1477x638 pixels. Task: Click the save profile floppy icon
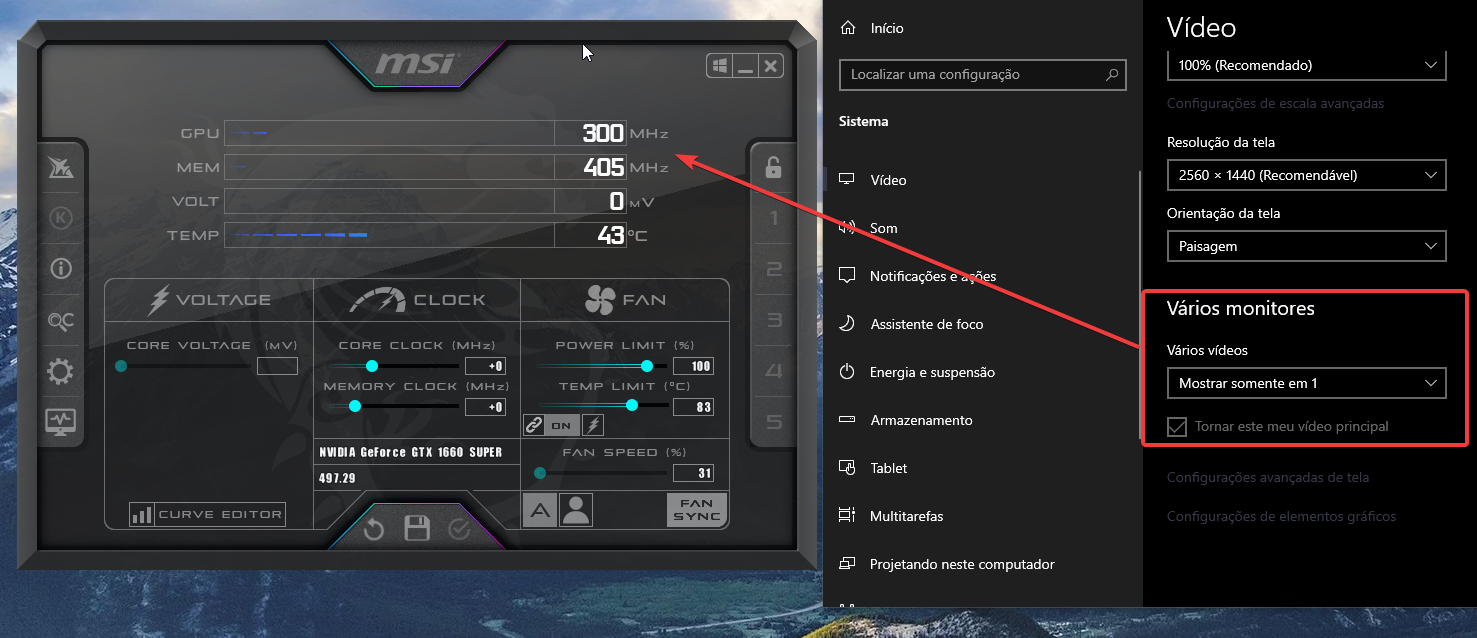pos(417,529)
